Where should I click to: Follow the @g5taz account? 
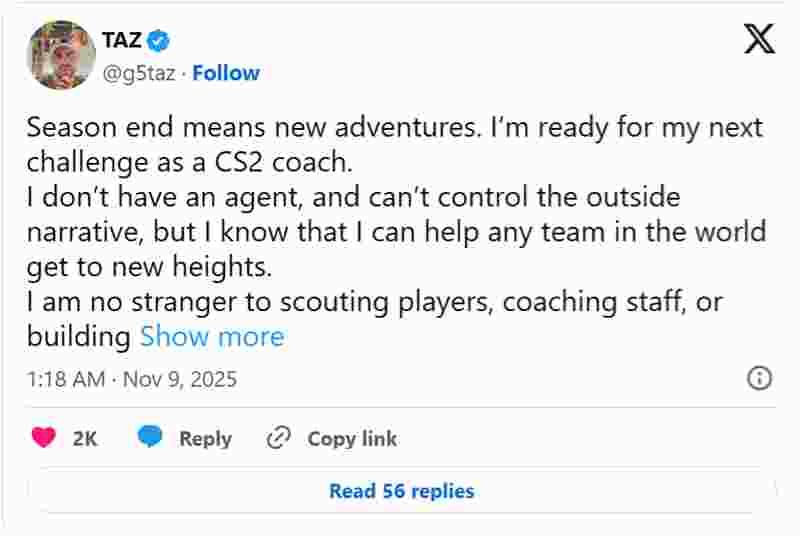[x=226, y=73]
